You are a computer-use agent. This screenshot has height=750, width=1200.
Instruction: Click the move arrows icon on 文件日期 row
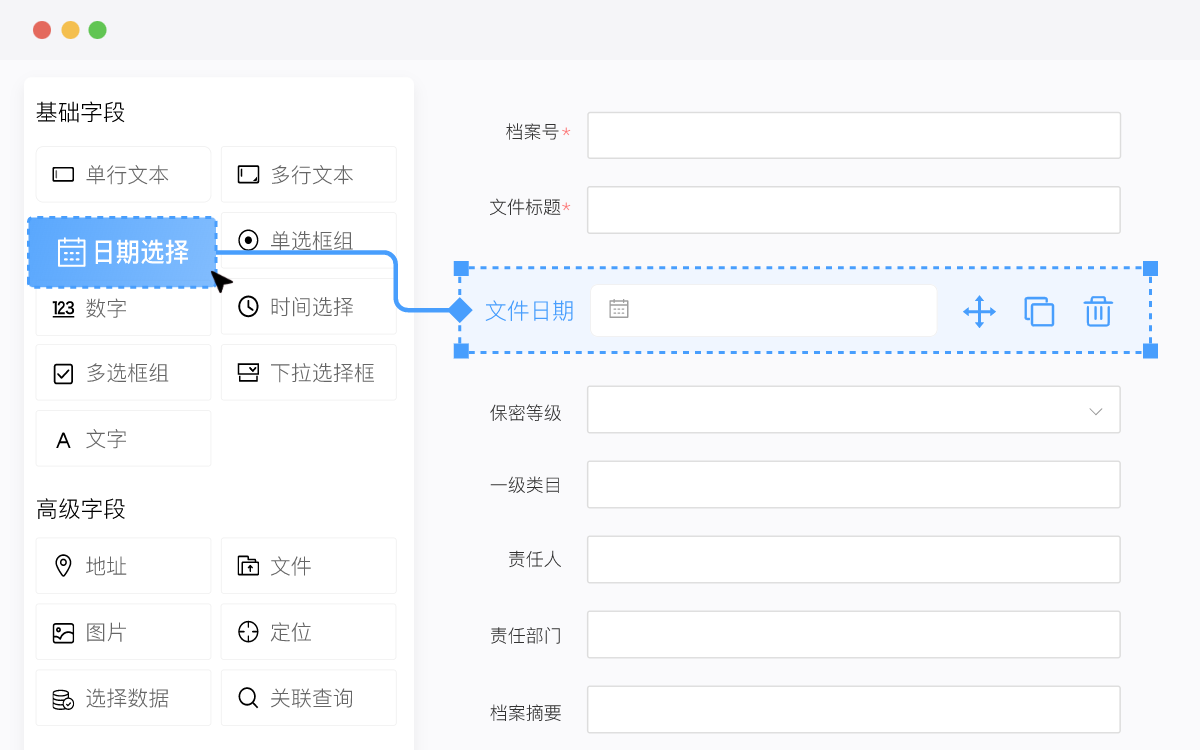(x=979, y=311)
